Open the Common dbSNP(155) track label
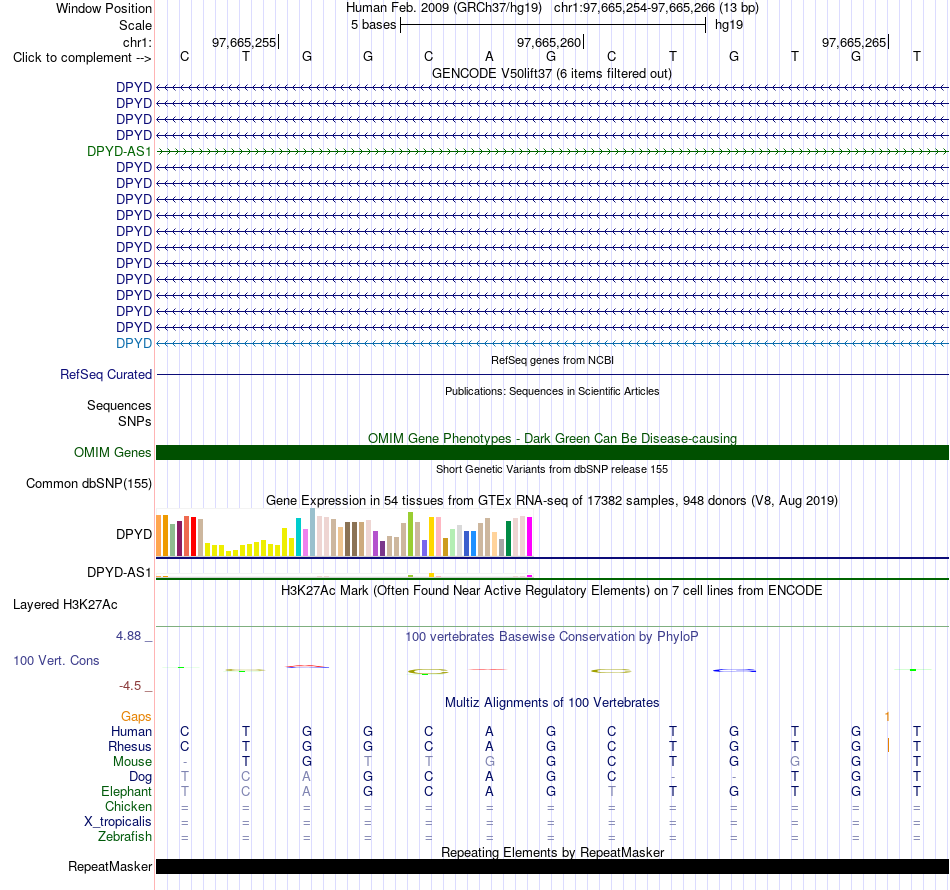The image size is (950, 890). 89,483
